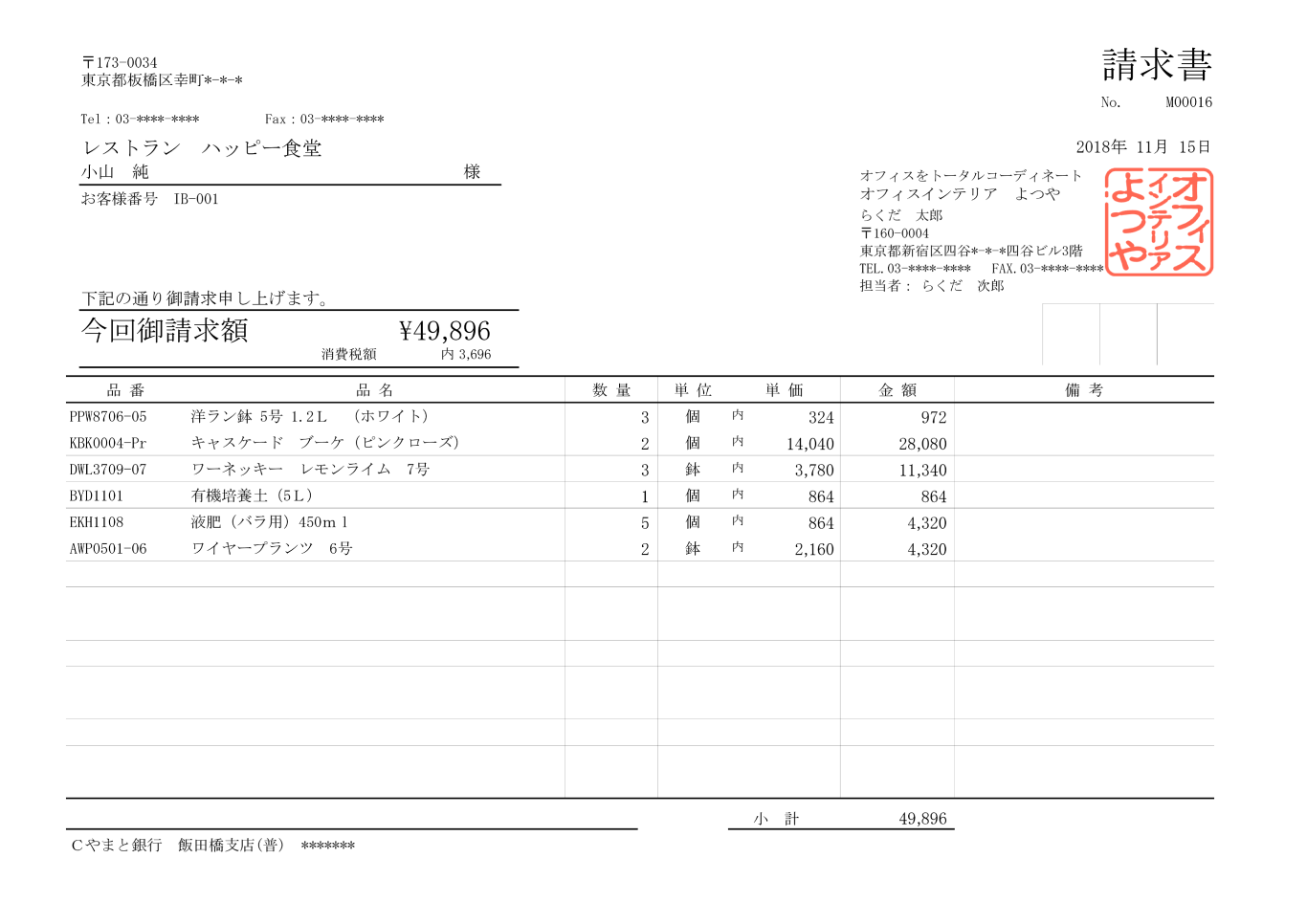This screenshot has height=924, width=1307.
Task: Click the 品名 column header
Action: [375, 390]
